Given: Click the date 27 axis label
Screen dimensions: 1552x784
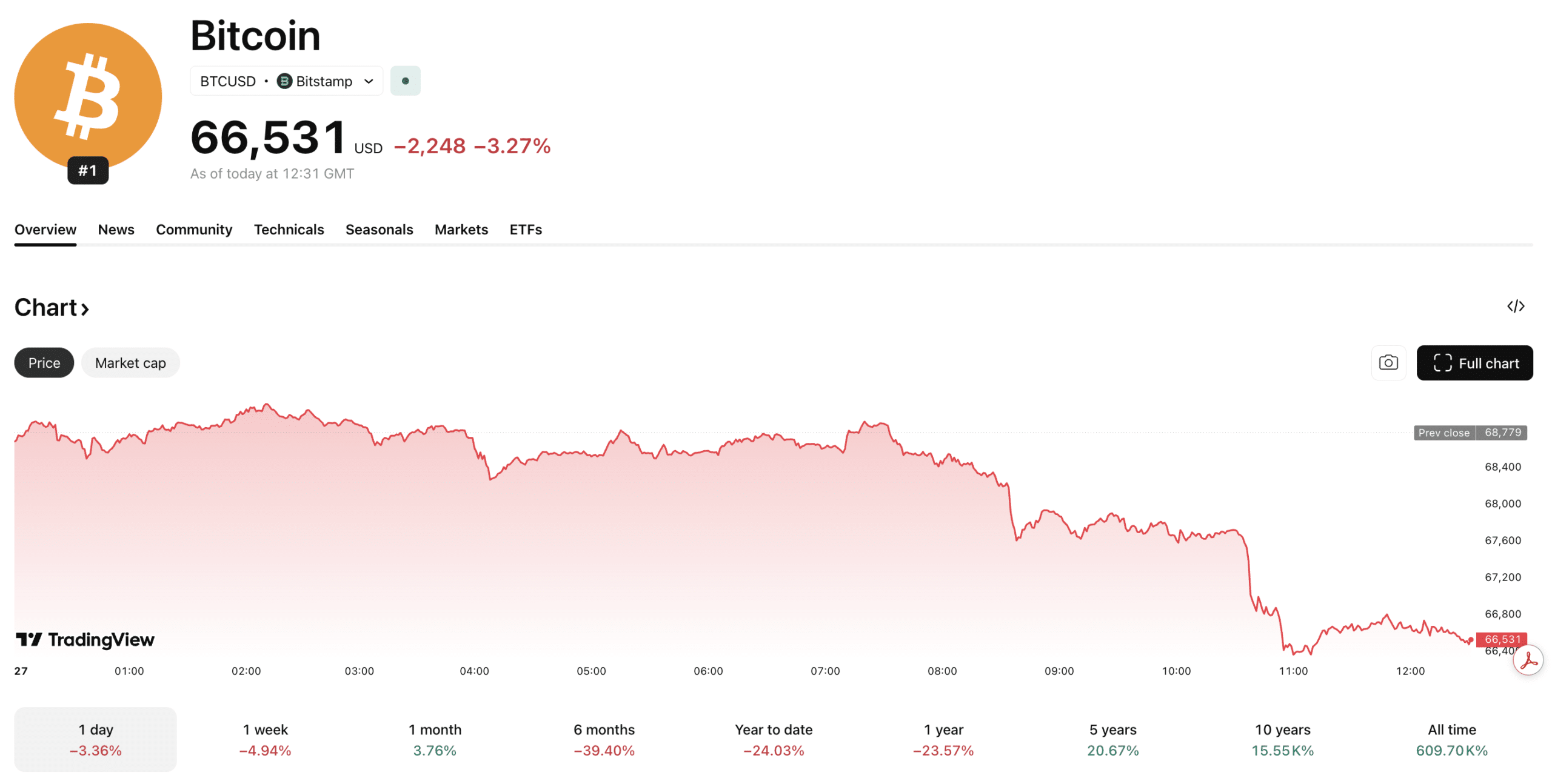Looking at the screenshot, I should [x=21, y=671].
